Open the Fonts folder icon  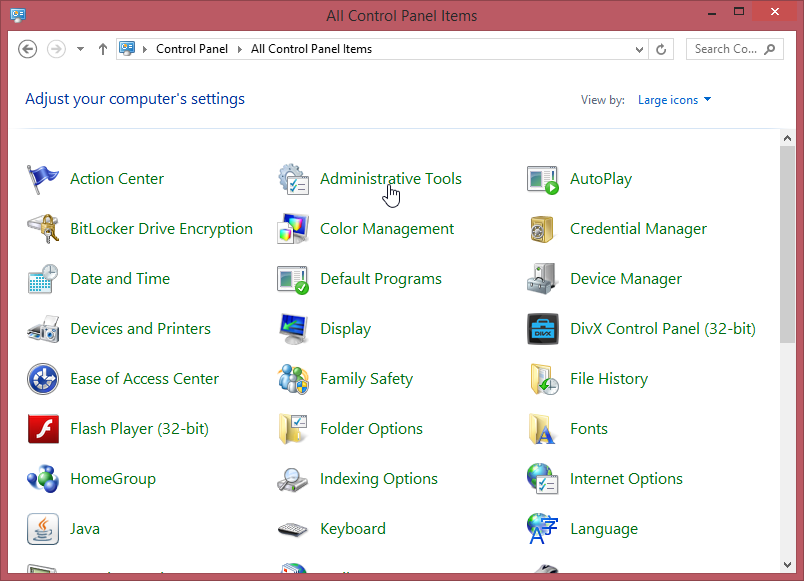(x=542, y=429)
